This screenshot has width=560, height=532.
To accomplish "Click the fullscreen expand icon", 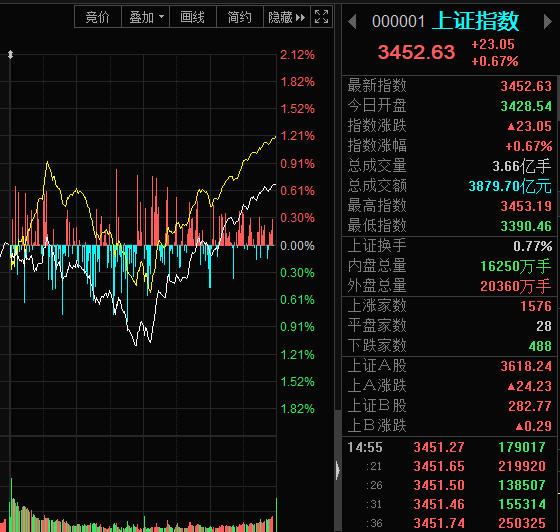I will point(321,17).
